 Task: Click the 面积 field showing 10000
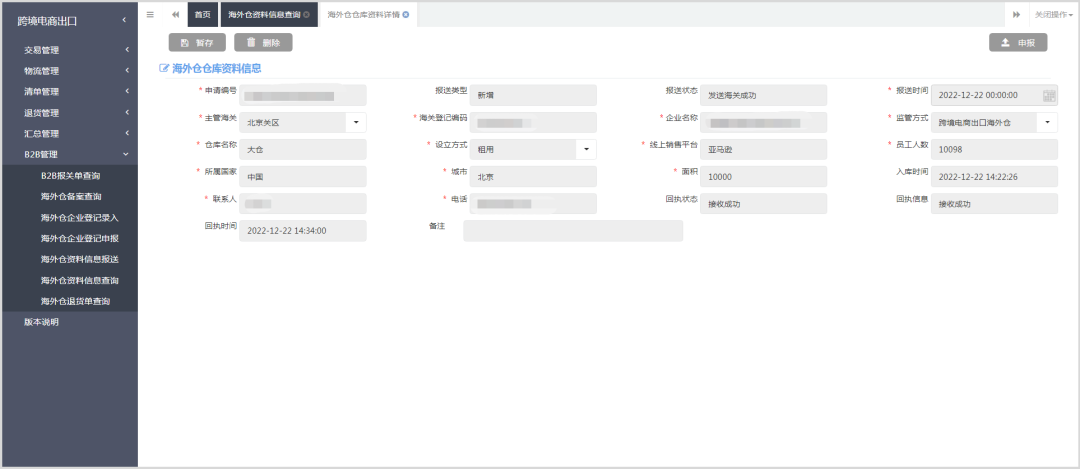(x=763, y=176)
